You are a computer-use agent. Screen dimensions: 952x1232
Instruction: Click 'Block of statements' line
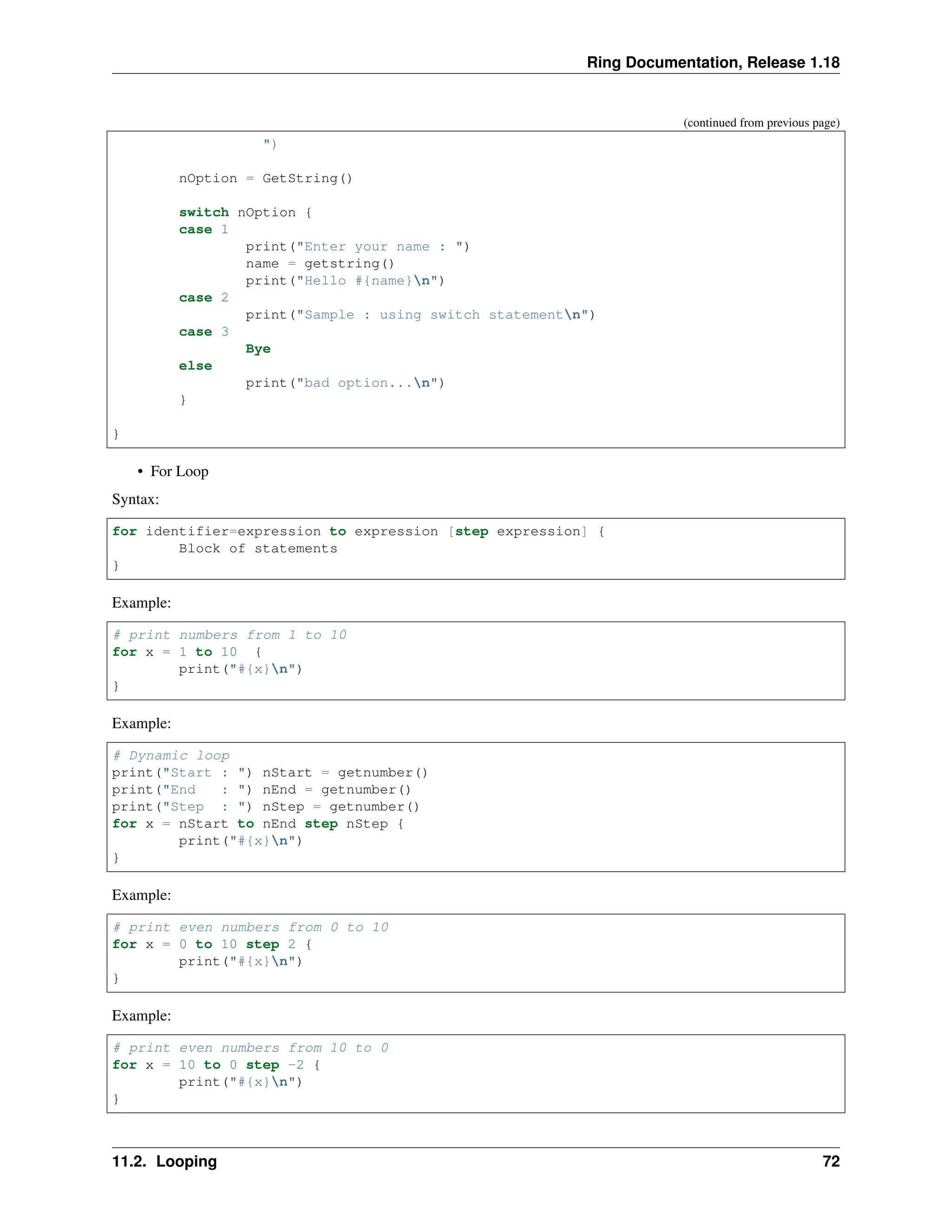pos(258,549)
